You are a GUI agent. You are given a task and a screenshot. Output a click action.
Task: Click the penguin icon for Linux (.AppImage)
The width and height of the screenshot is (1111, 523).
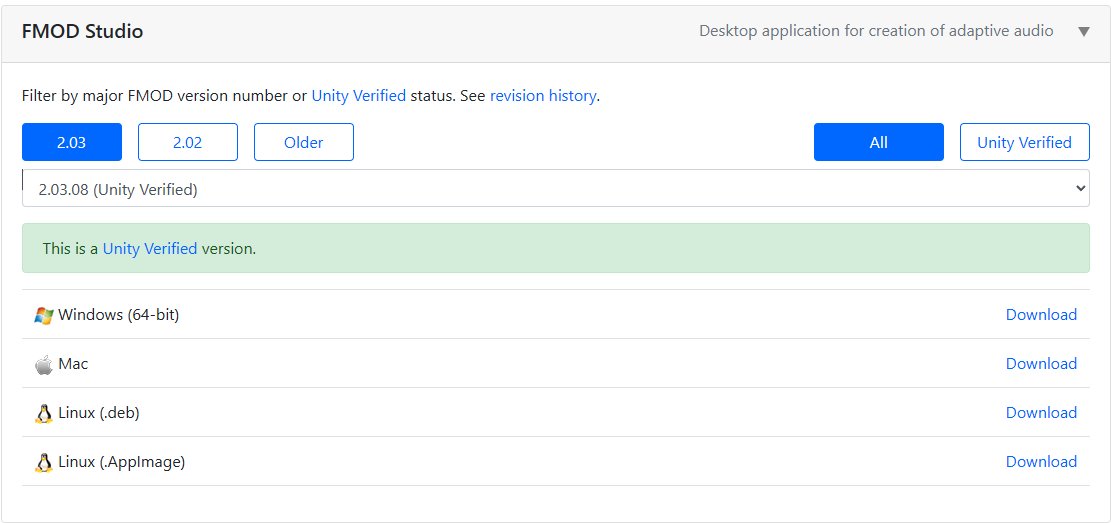pos(44,462)
